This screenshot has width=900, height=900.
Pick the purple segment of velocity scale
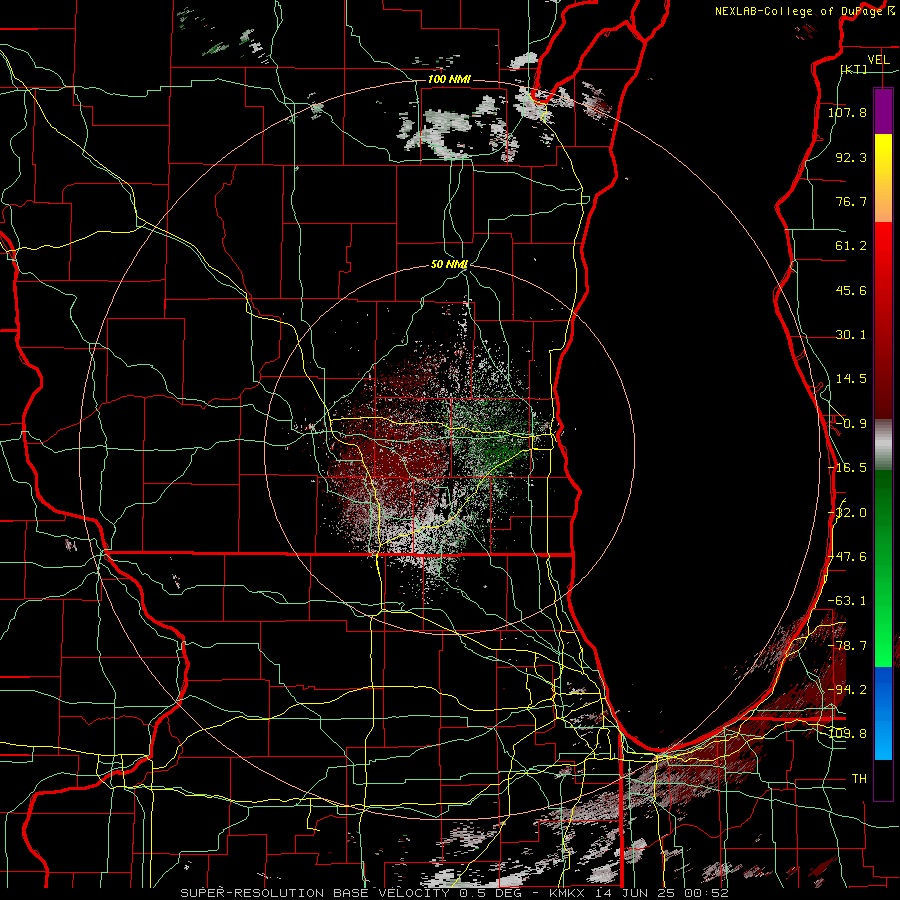(883, 111)
